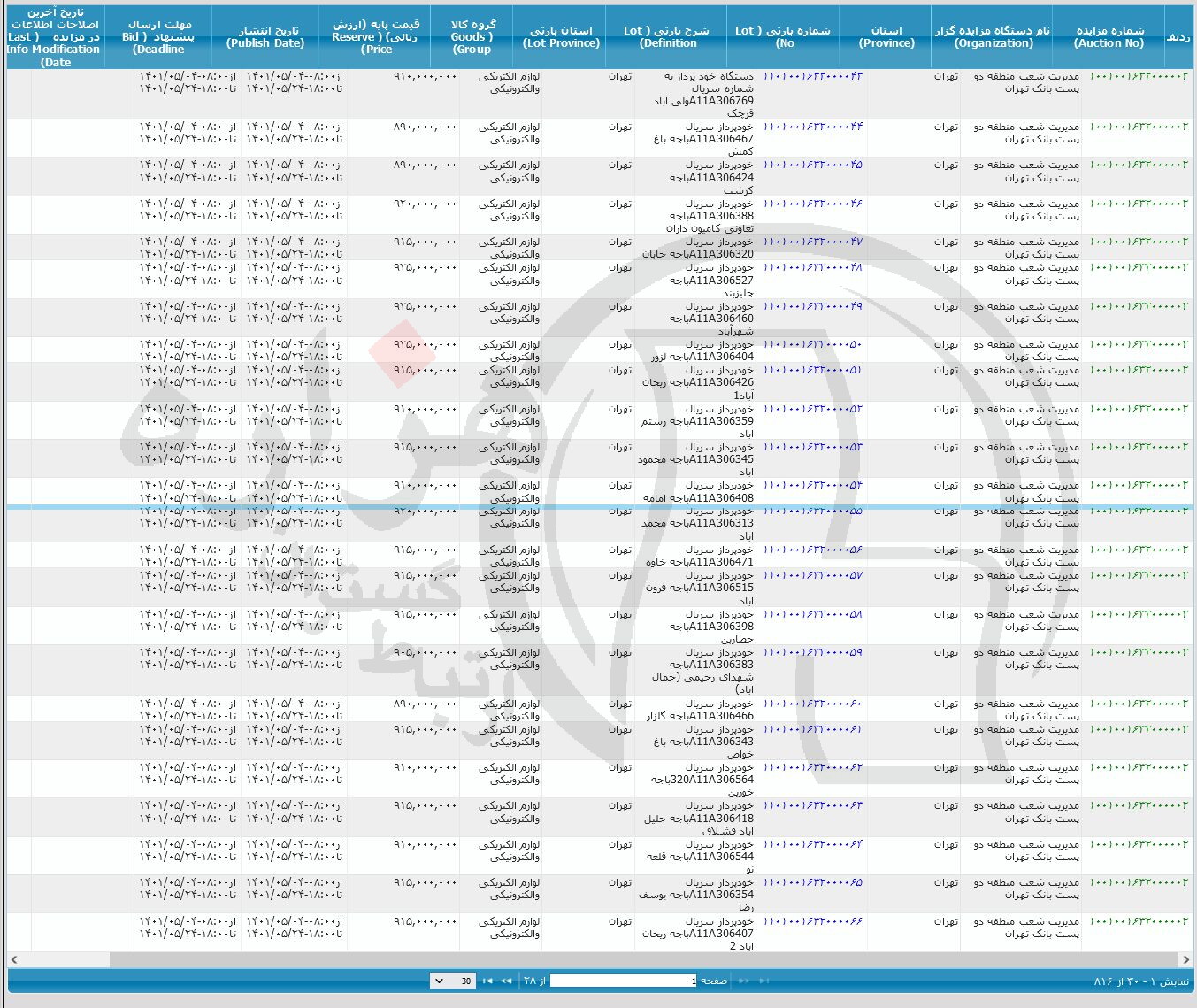Image resolution: width=1197 pixels, height=1008 pixels.
Task: Open the auction number link in the A11A306424 row
Action: coord(1139,165)
